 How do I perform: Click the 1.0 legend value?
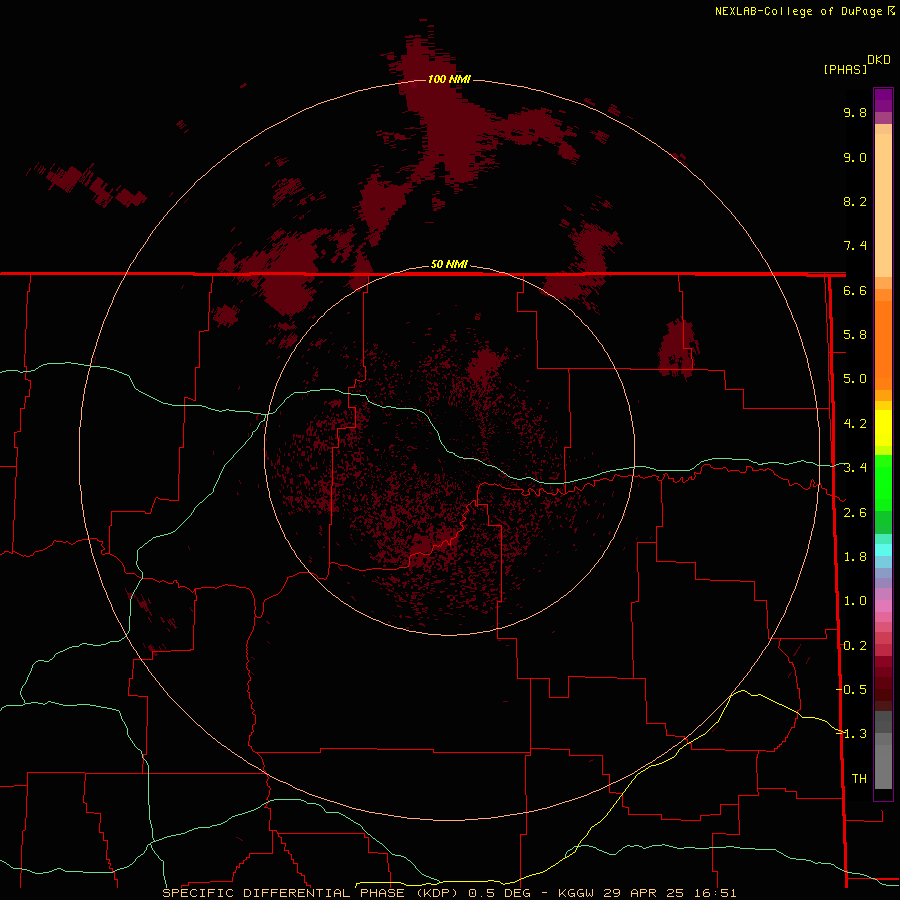point(855,601)
